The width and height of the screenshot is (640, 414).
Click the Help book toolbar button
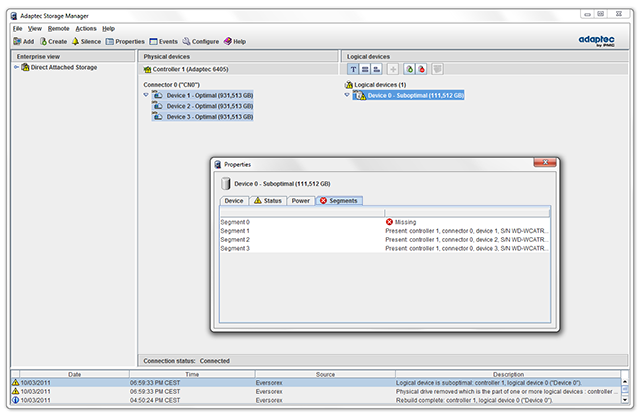235,42
